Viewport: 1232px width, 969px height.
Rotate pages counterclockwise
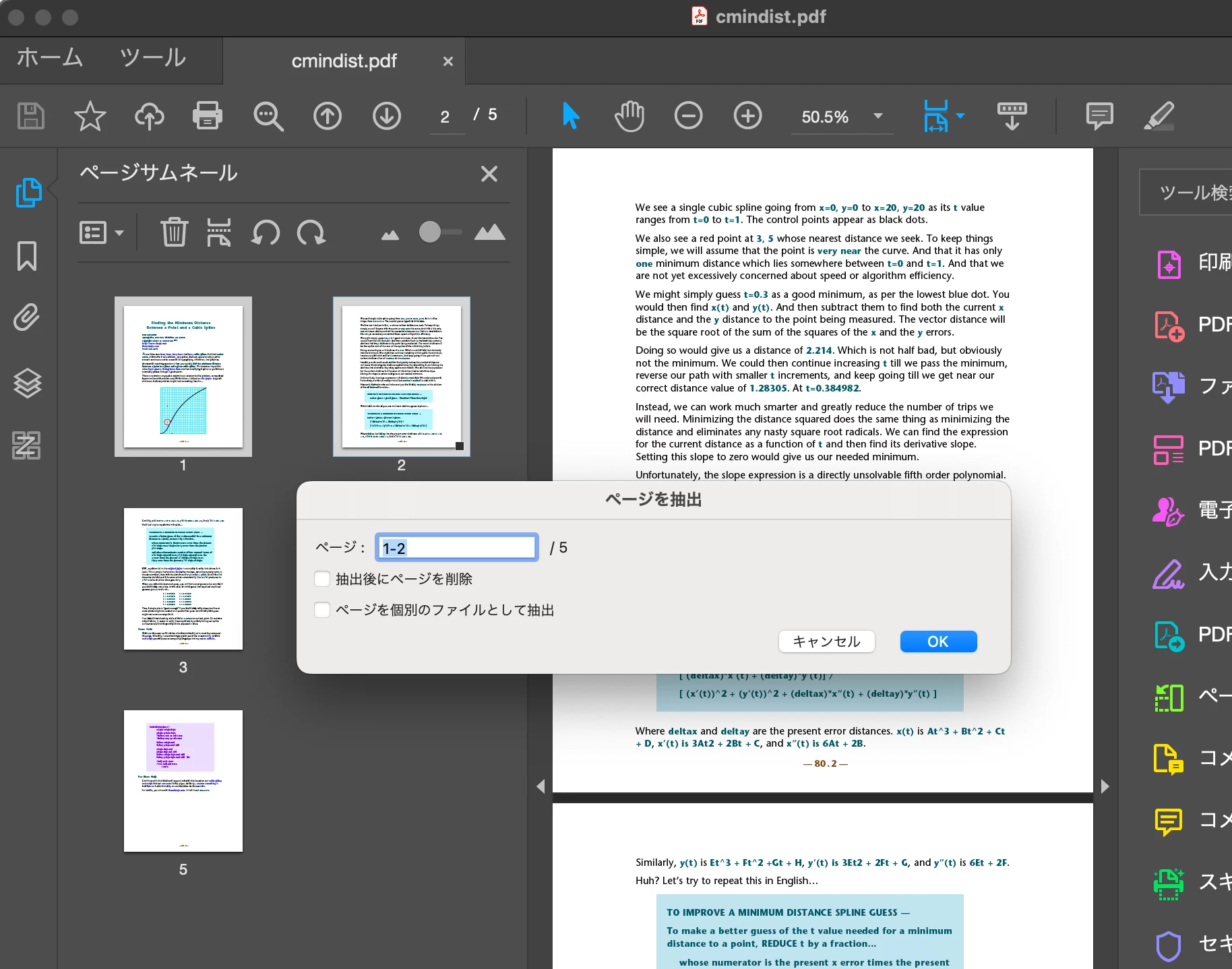tap(266, 232)
